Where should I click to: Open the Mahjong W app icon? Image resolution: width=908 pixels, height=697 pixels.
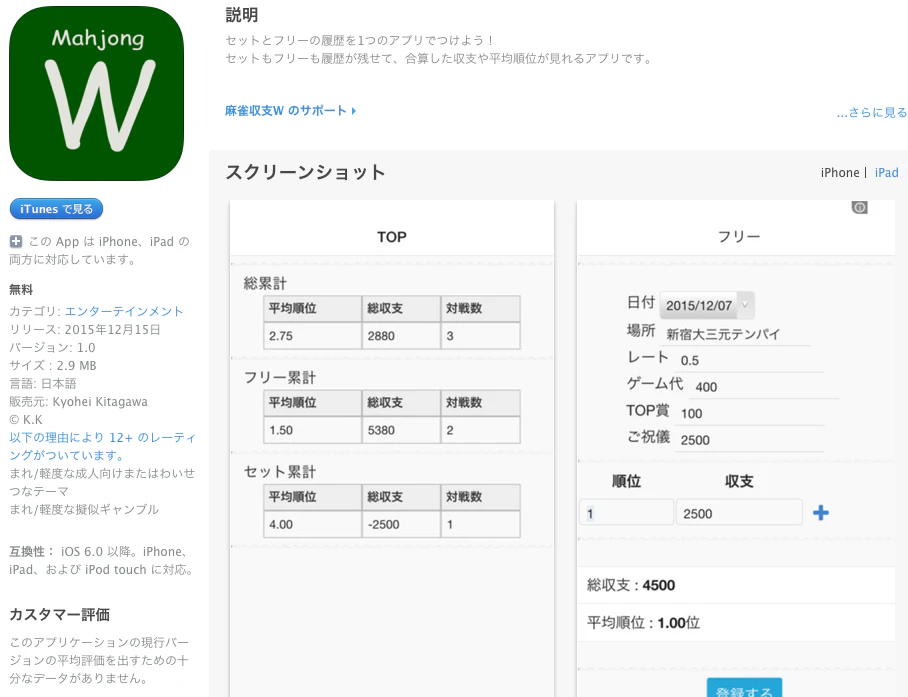click(95, 92)
